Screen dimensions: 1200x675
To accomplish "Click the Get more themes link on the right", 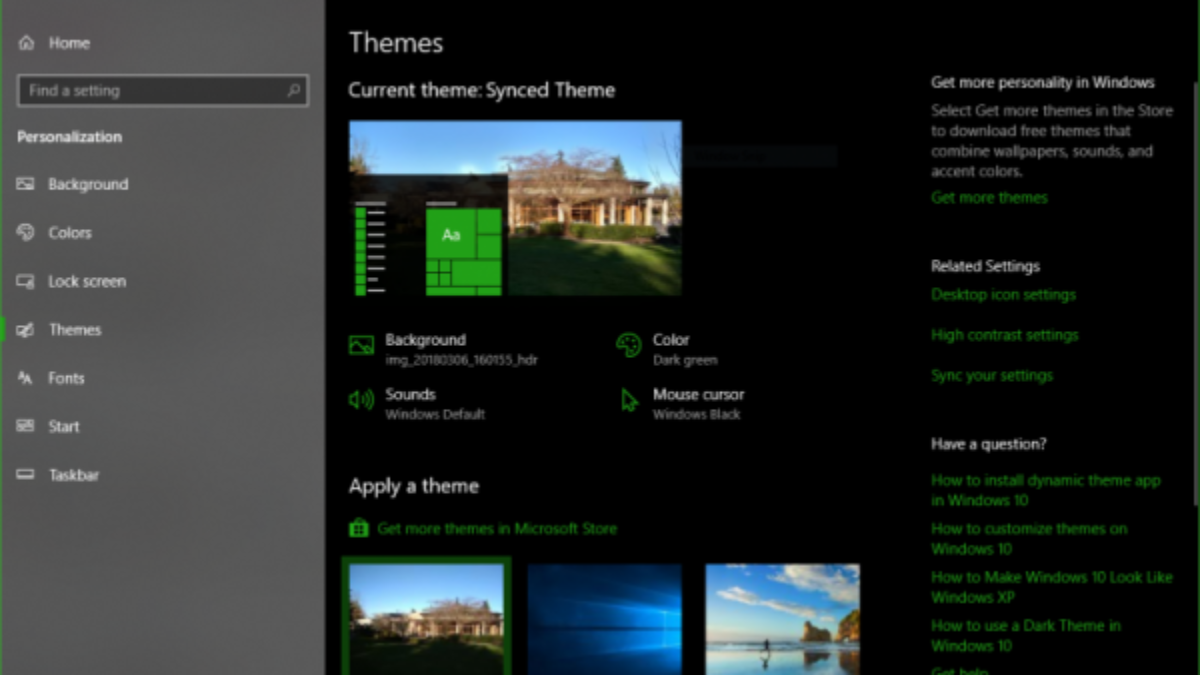I will point(989,197).
